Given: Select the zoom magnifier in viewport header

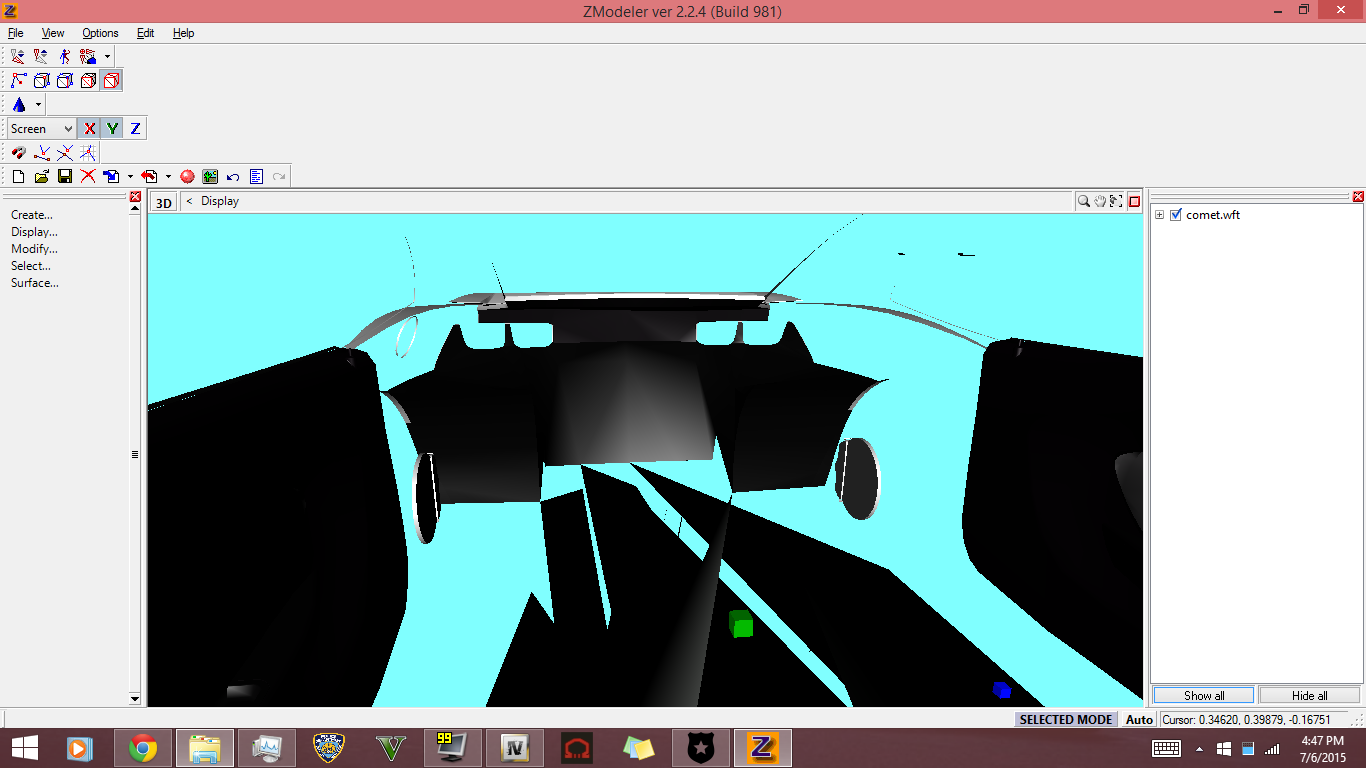Looking at the screenshot, I should click(x=1083, y=201).
